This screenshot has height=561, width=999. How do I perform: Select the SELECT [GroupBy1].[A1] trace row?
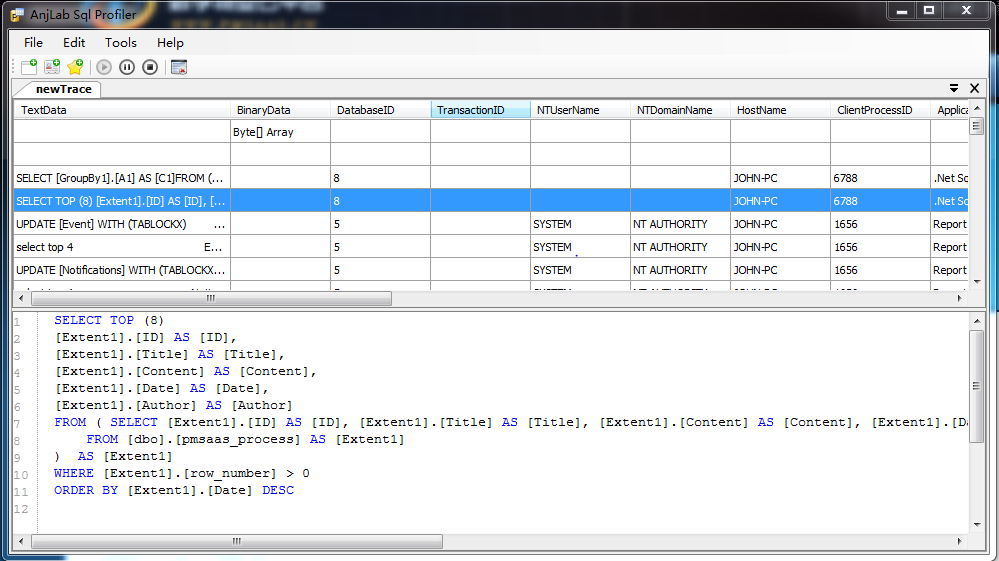(120, 178)
